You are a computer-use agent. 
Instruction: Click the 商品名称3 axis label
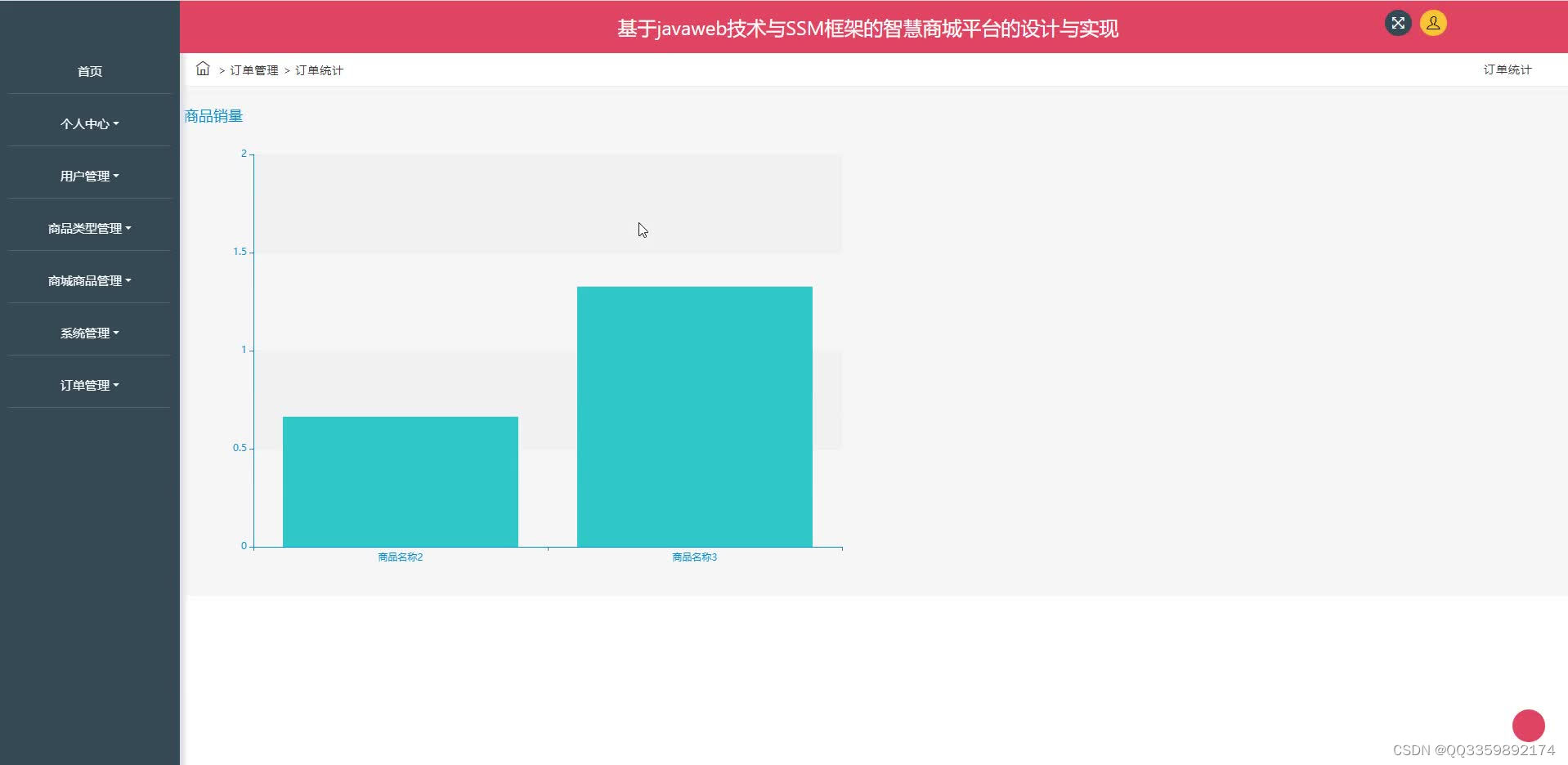coord(695,557)
